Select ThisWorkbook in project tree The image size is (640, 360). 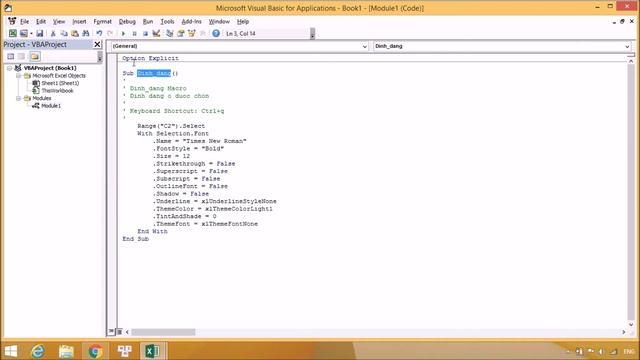57,91
